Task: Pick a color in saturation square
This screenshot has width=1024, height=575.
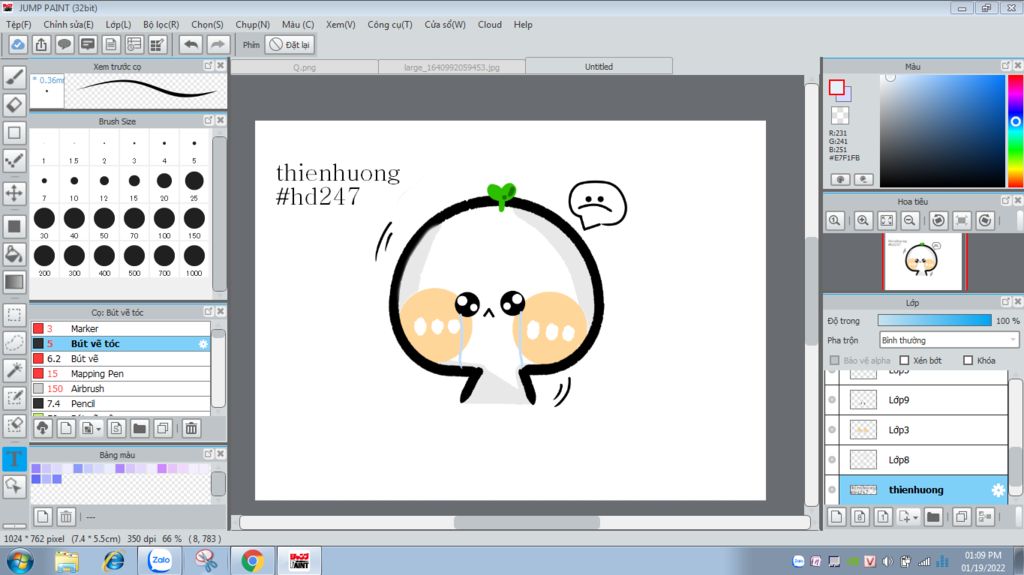Action: [942, 131]
